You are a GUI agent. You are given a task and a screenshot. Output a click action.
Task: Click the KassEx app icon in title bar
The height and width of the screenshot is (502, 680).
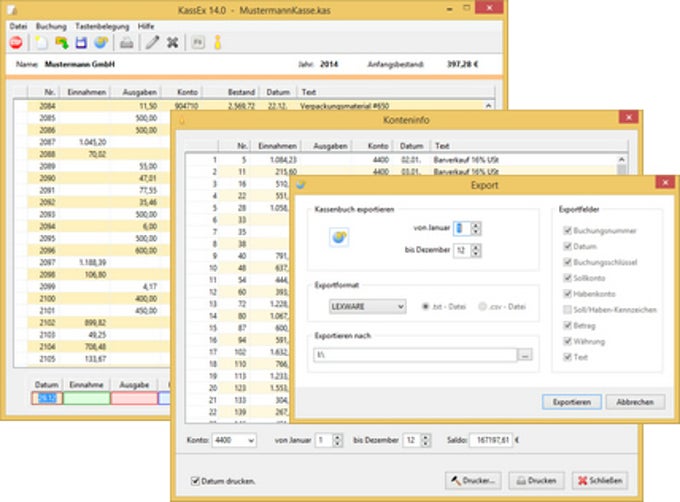12,10
